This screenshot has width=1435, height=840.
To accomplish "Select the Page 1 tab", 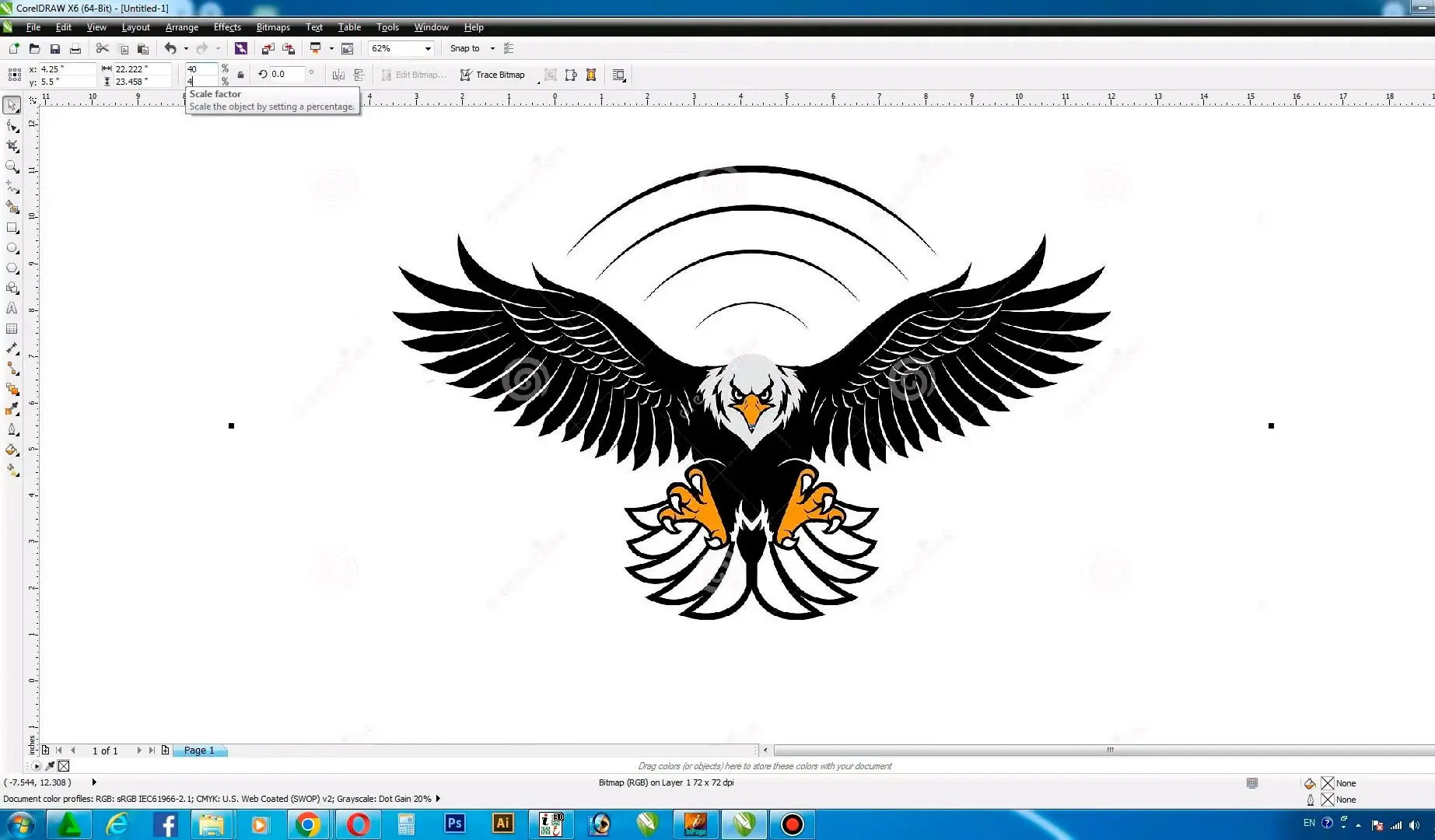I will coord(199,750).
